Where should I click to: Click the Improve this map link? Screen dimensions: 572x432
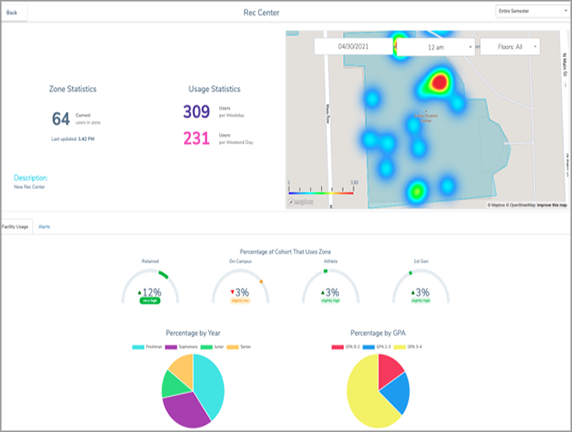point(552,205)
